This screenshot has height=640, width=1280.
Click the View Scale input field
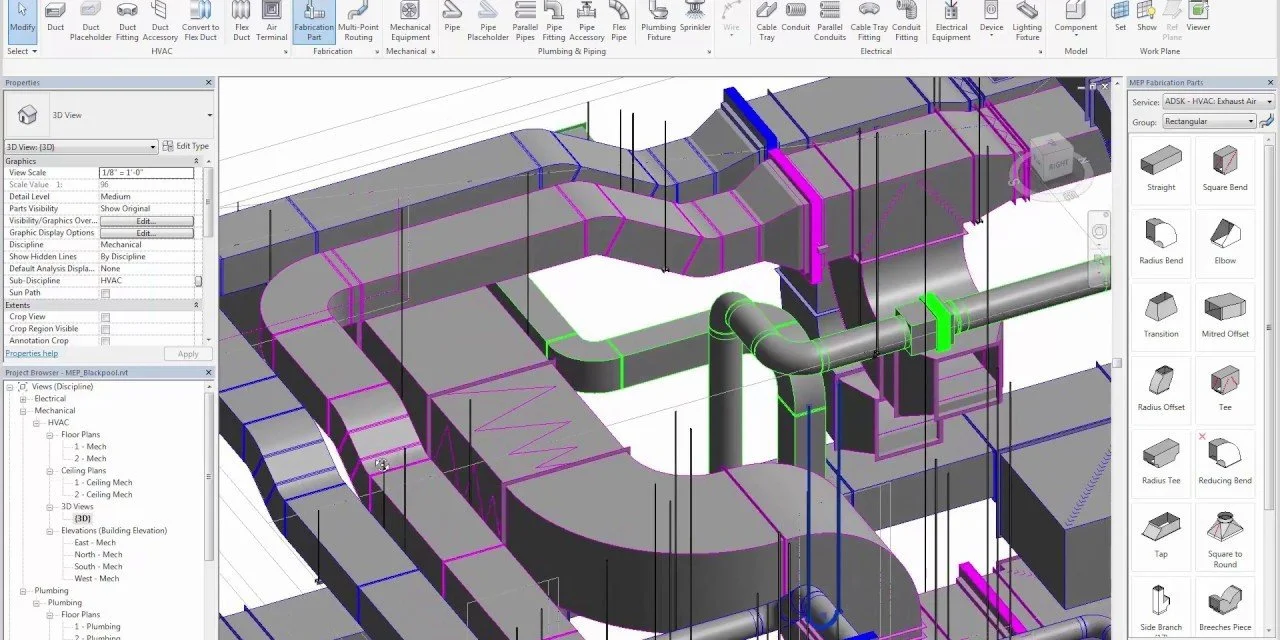[x=147, y=173]
